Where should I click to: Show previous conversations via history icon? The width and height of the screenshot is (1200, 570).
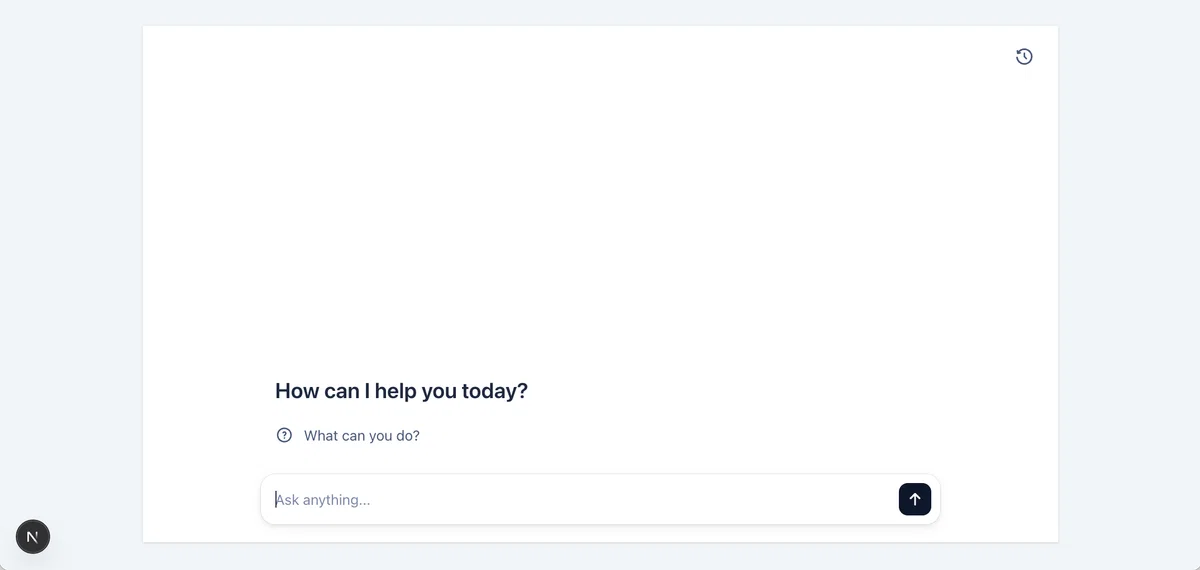(1024, 57)
